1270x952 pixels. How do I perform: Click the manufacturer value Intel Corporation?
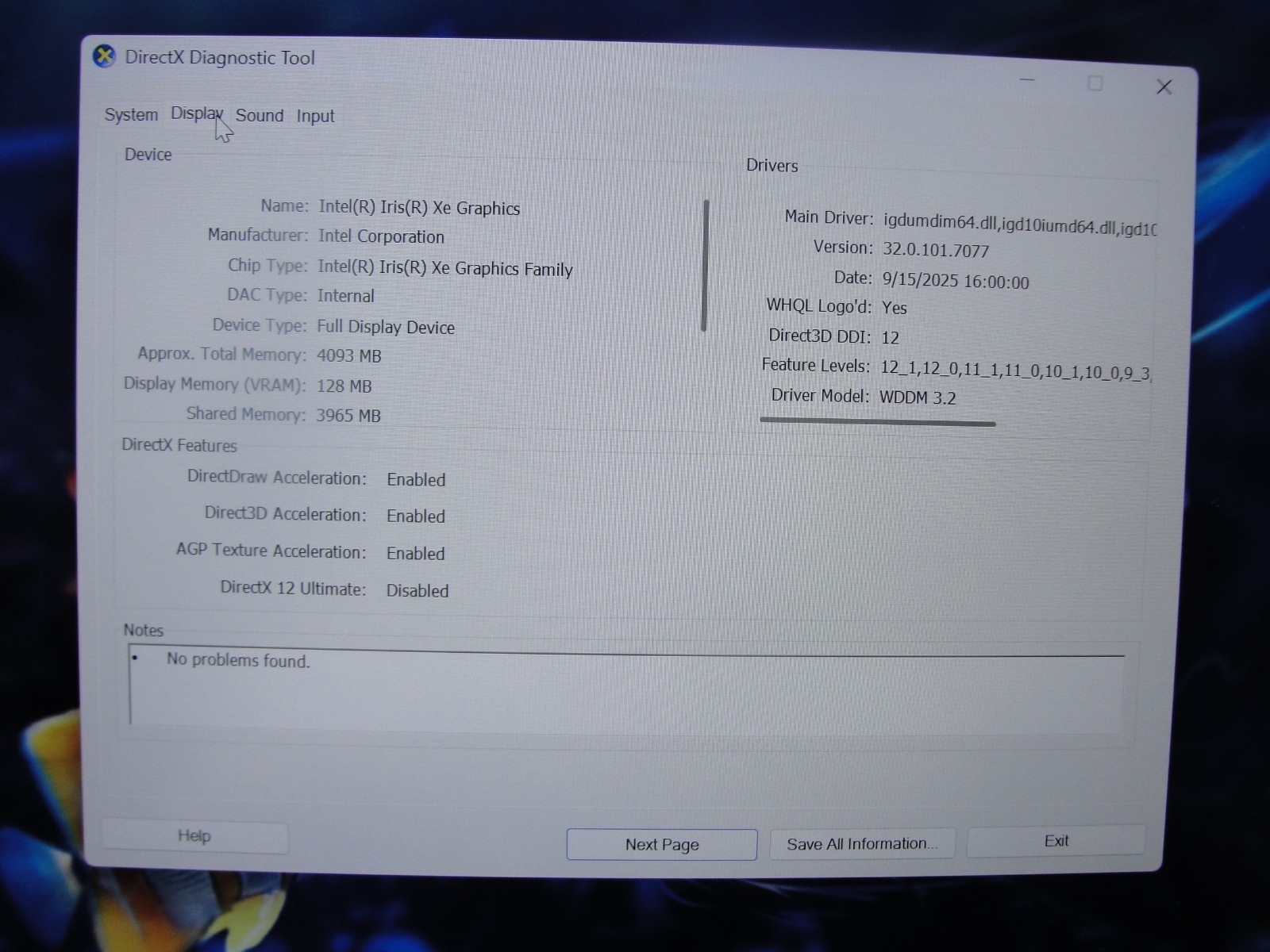pos(381,236)
